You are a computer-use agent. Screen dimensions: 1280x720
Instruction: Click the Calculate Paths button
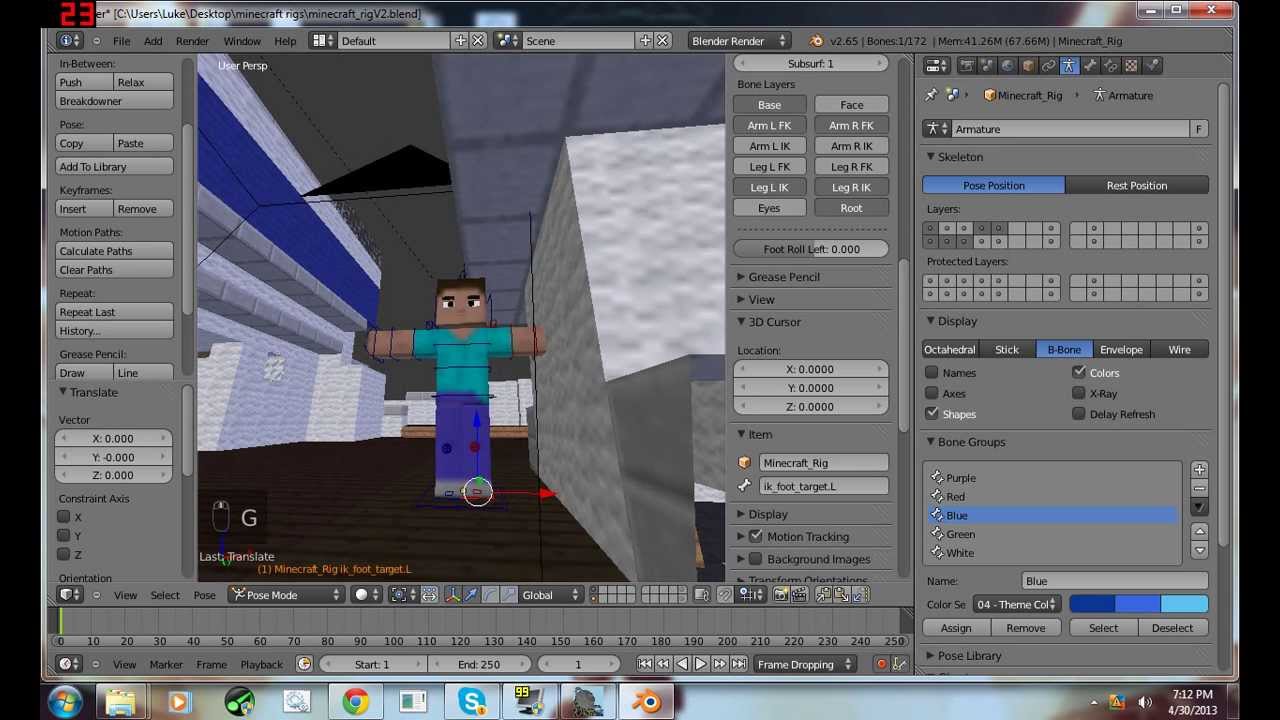click(114, 251)
